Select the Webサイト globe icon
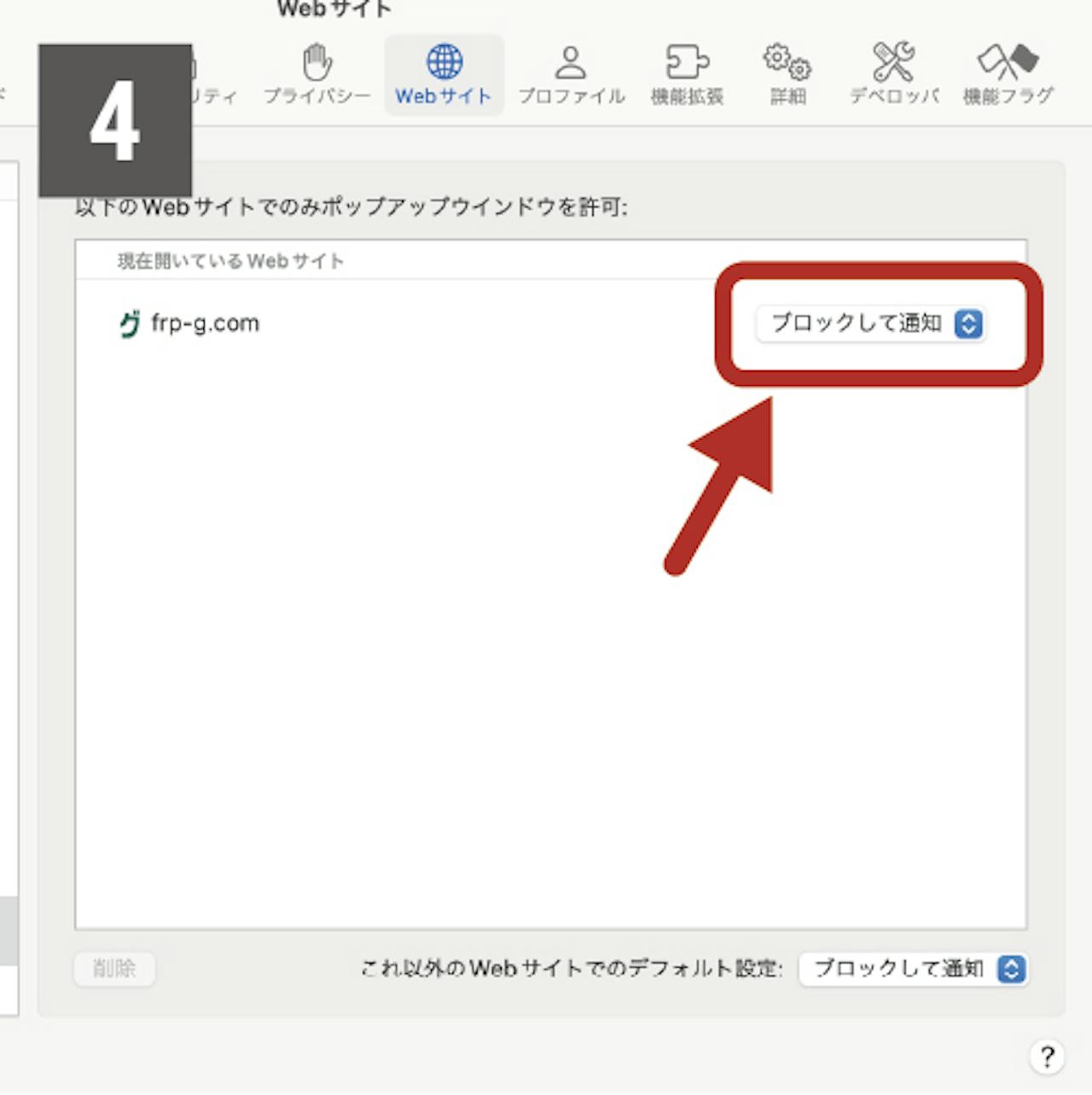The height and width of the screenshot is (1095, 1092). click(x=444, y=73)
